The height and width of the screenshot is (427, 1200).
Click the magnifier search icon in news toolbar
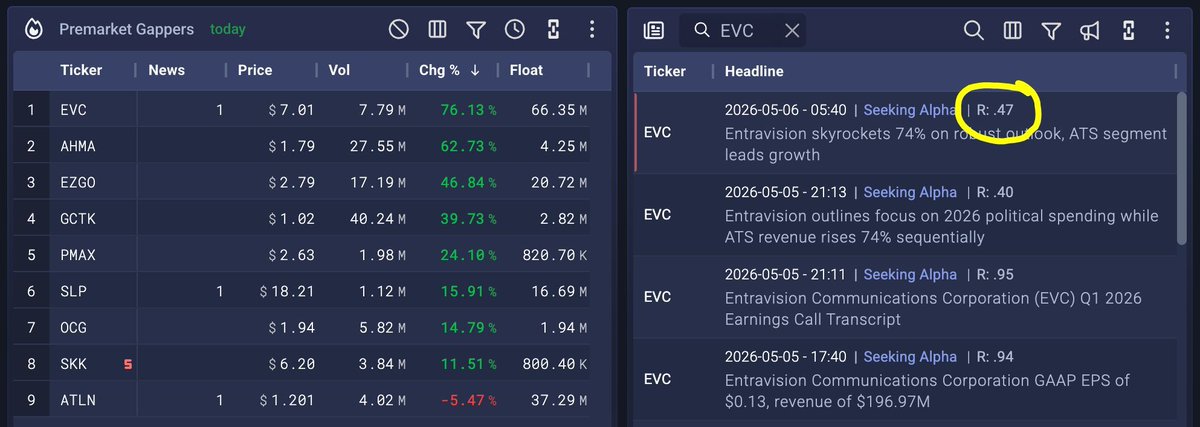973,31
